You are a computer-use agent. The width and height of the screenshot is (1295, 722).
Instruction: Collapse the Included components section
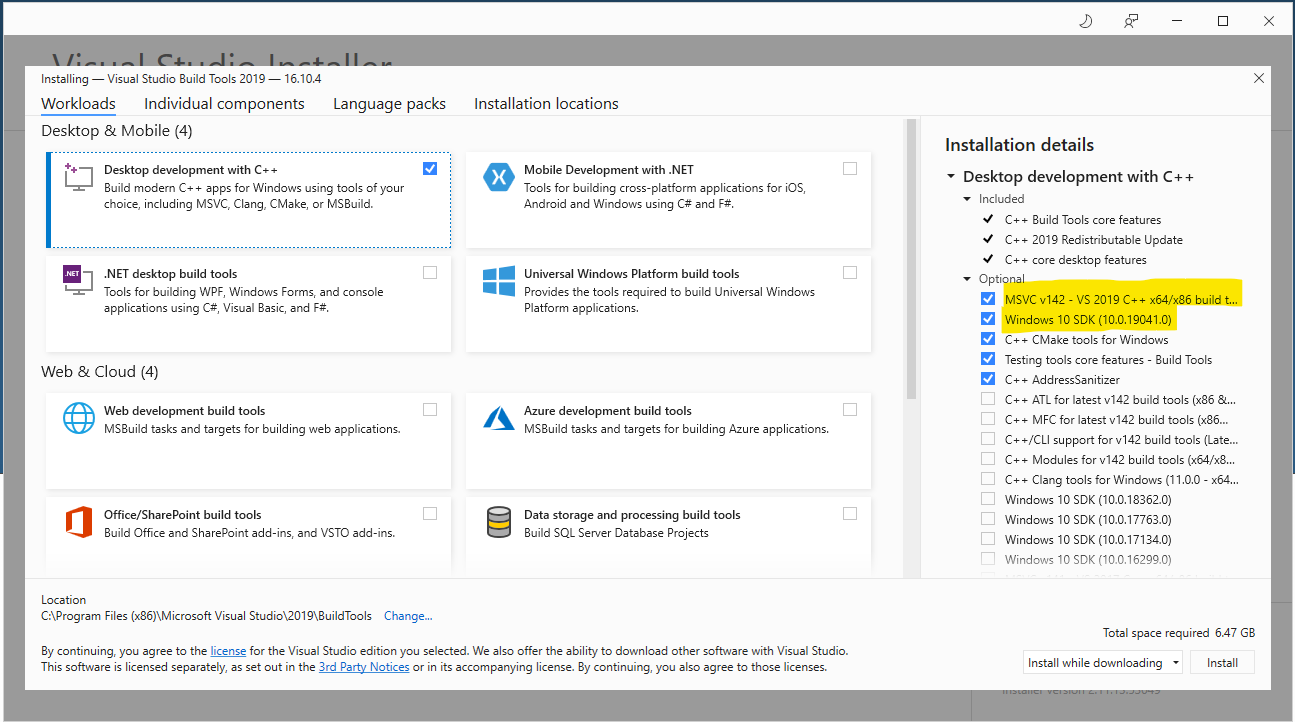pos(967,199)
